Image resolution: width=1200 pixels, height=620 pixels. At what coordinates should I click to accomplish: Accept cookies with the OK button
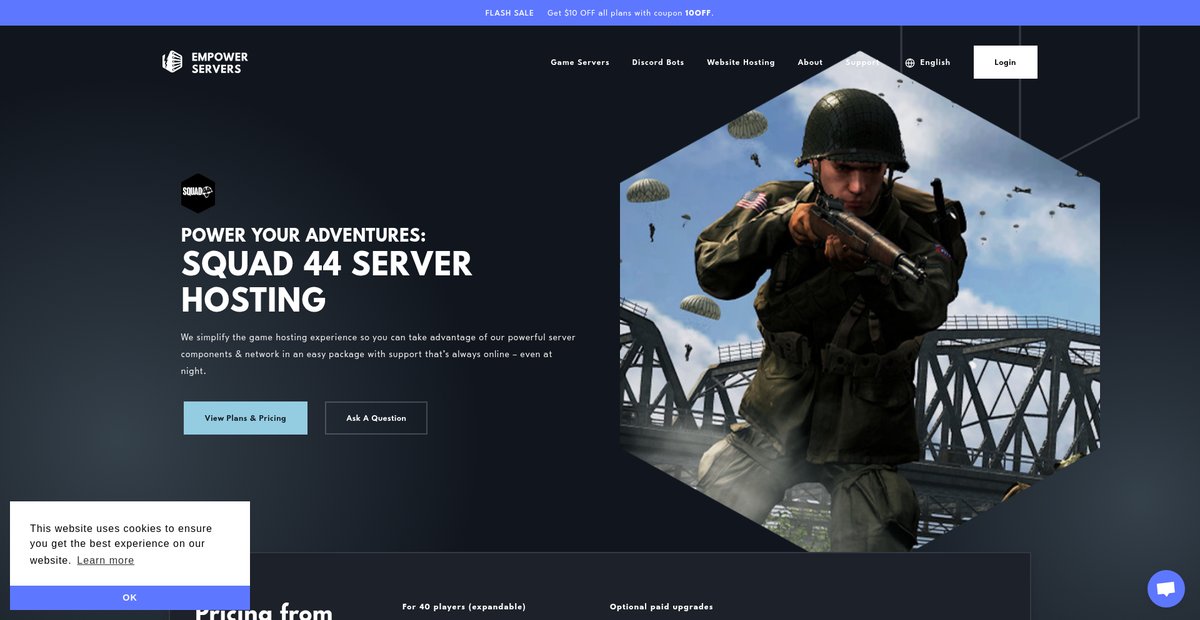pos(130,597)
